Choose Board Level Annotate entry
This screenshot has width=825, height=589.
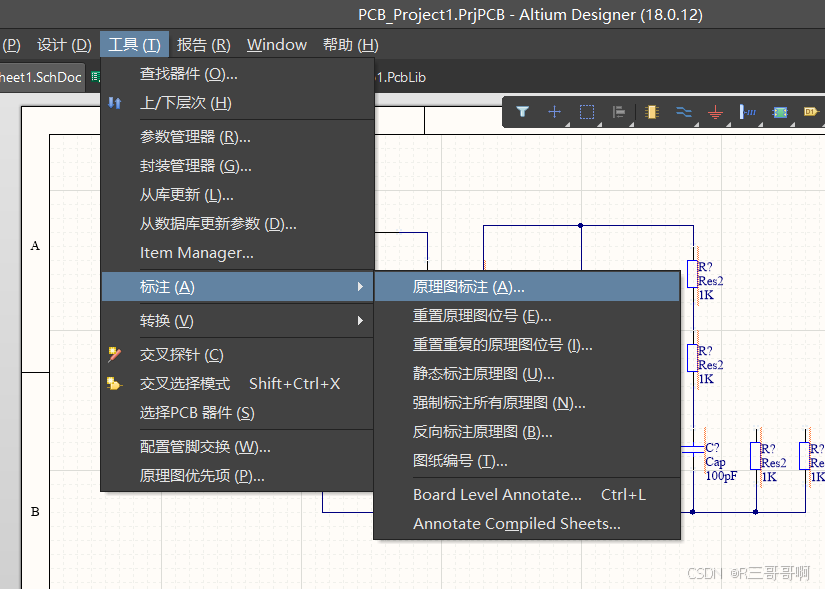pos(527,495)
